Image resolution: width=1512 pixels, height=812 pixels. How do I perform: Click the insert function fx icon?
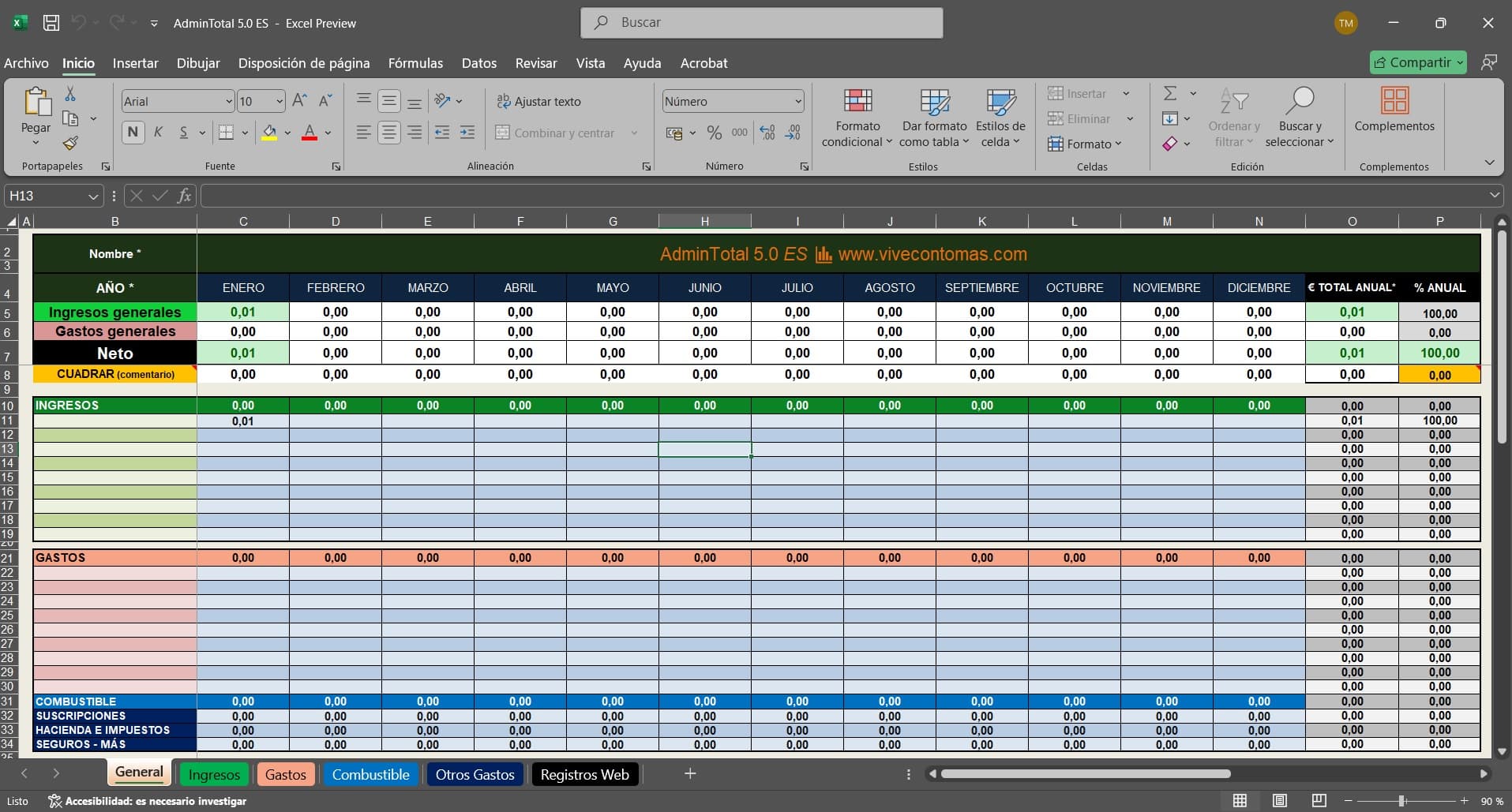click(x=184, y=196)
